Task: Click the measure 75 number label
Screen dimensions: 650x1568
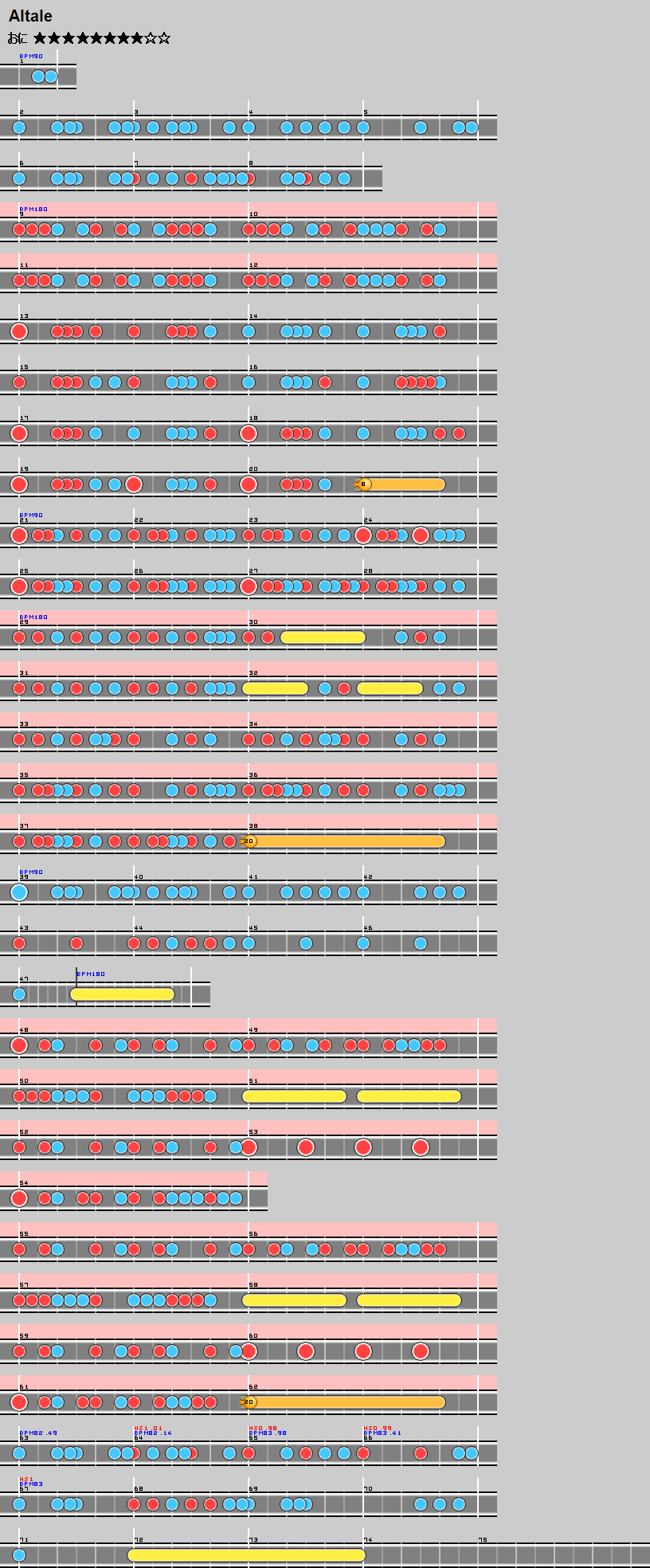Action: 483,1540
